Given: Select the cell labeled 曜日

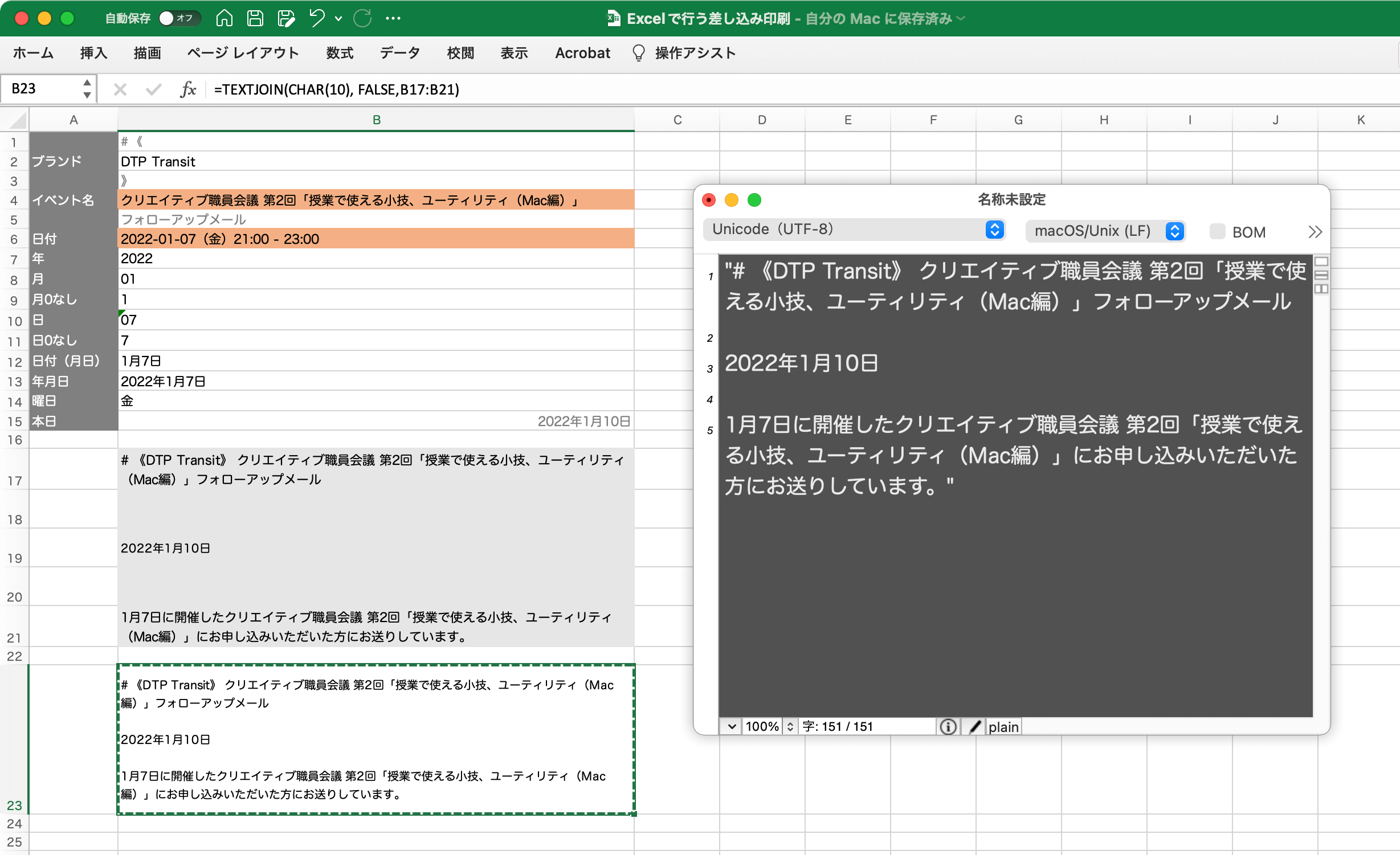Looking at the screenshot, I should click(74, 401).
